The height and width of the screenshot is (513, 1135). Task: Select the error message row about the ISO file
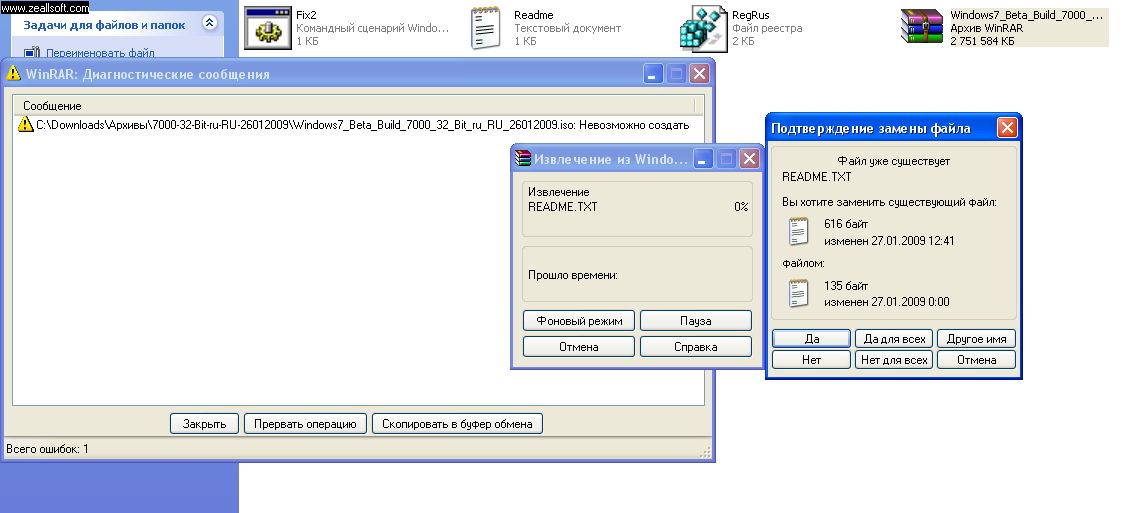click(360, 125)
